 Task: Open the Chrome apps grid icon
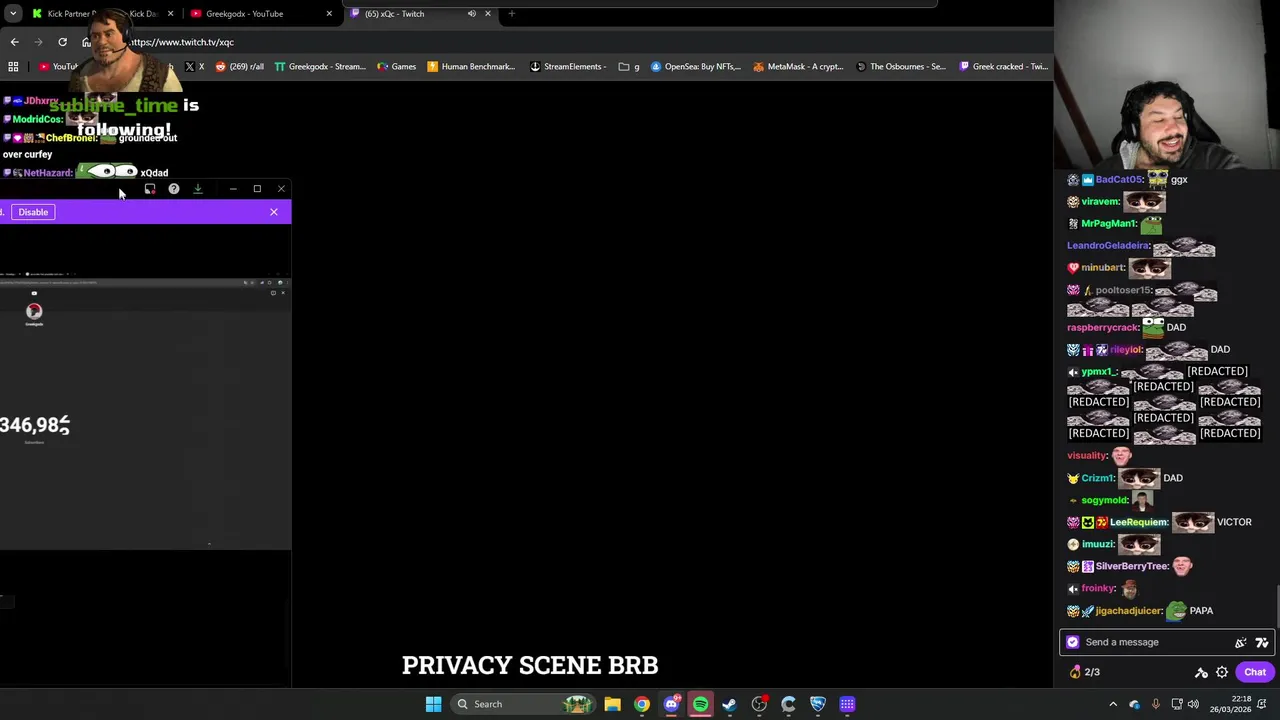click(x=13, y=66)
